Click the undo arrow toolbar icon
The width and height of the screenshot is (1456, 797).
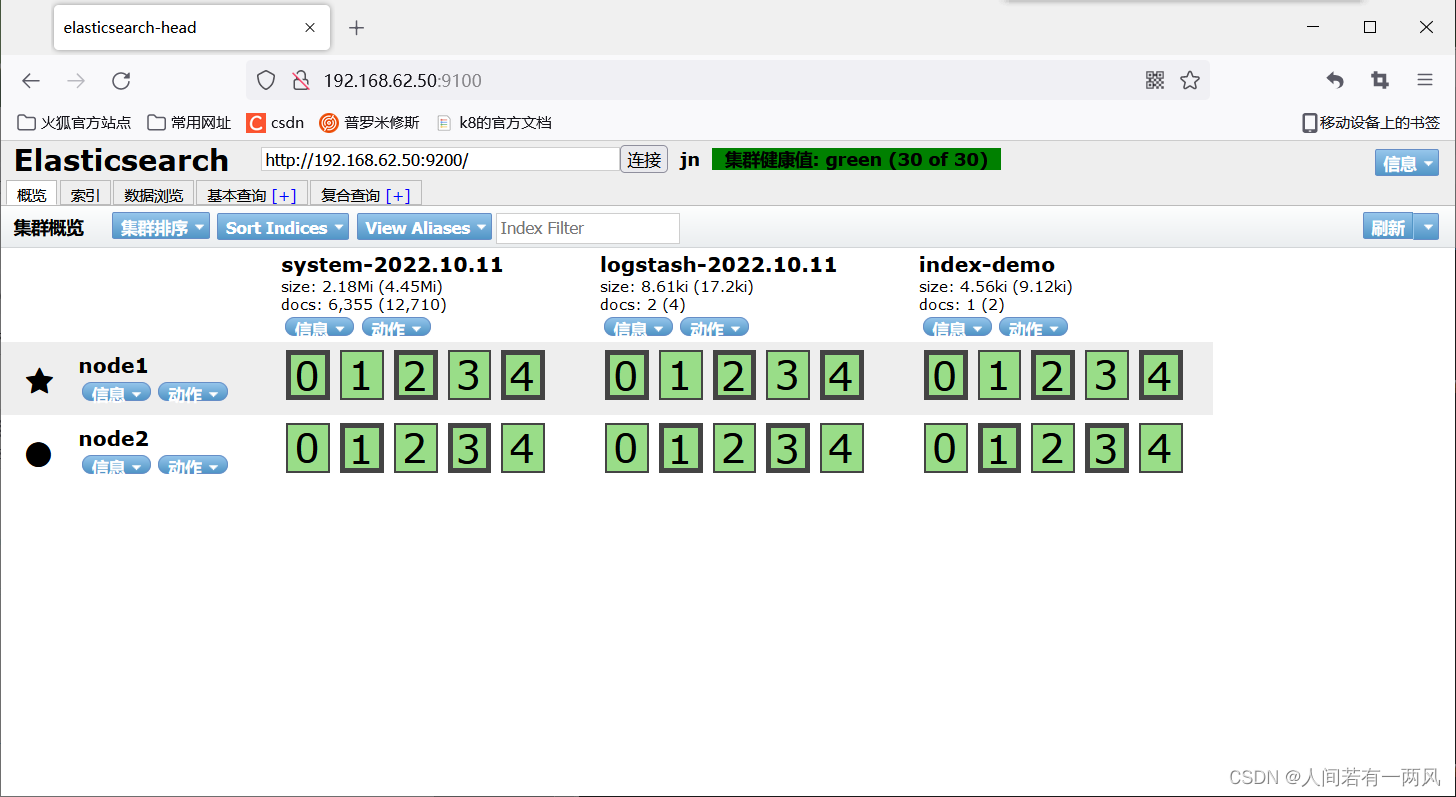[x=1335, y=81]
